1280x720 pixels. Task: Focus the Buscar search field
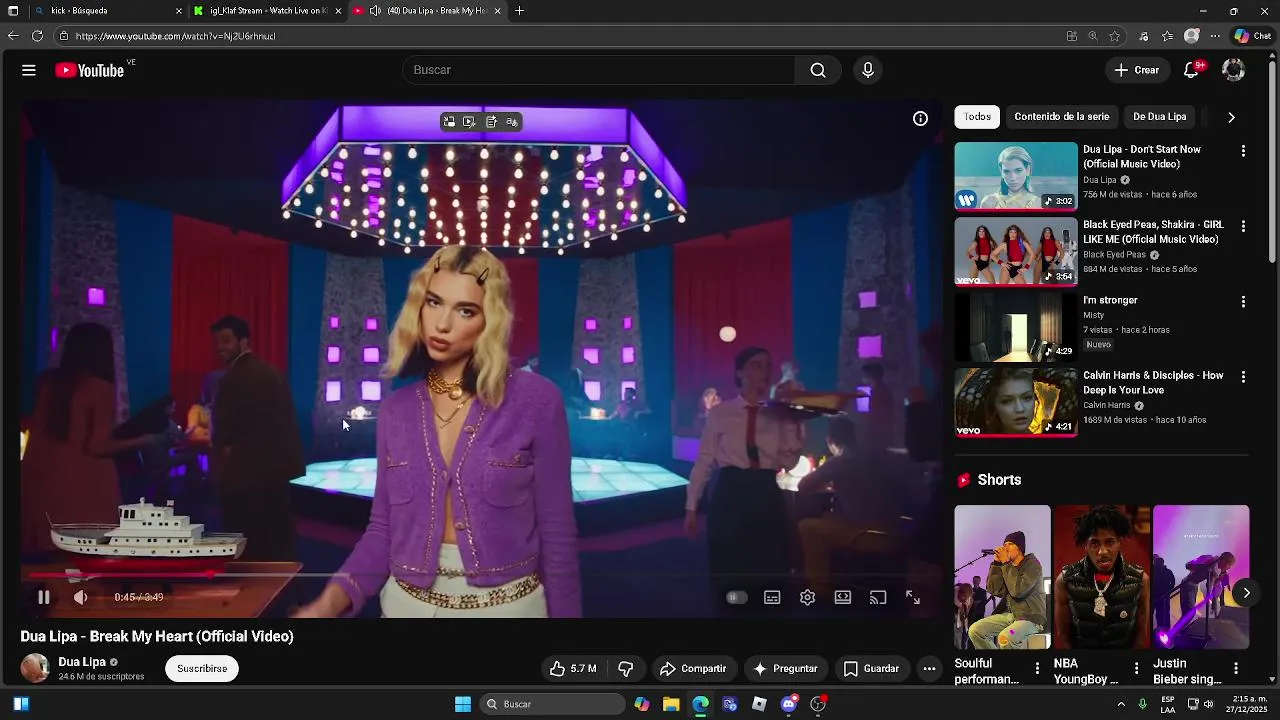598,70
